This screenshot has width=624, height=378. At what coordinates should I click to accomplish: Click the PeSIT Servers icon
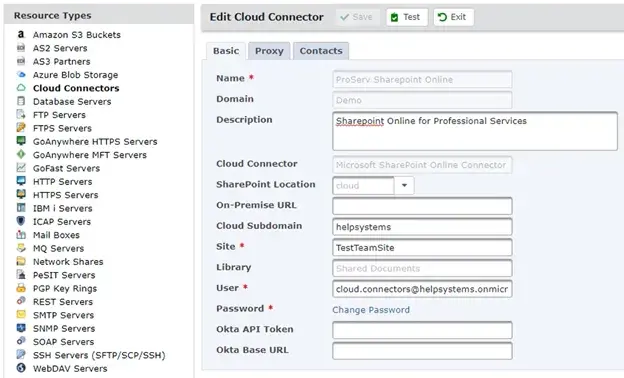pyautogui.click(x=21, y=275)
